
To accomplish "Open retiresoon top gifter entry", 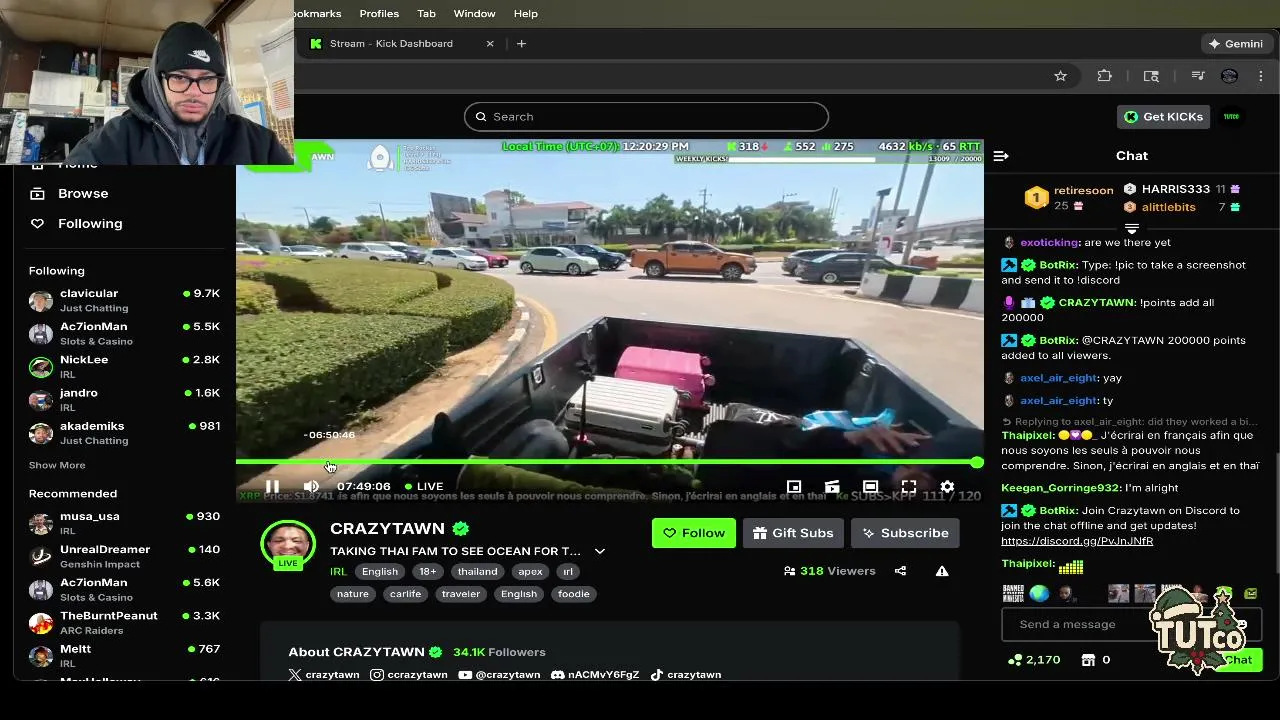I will click(x=1069, y=197).
